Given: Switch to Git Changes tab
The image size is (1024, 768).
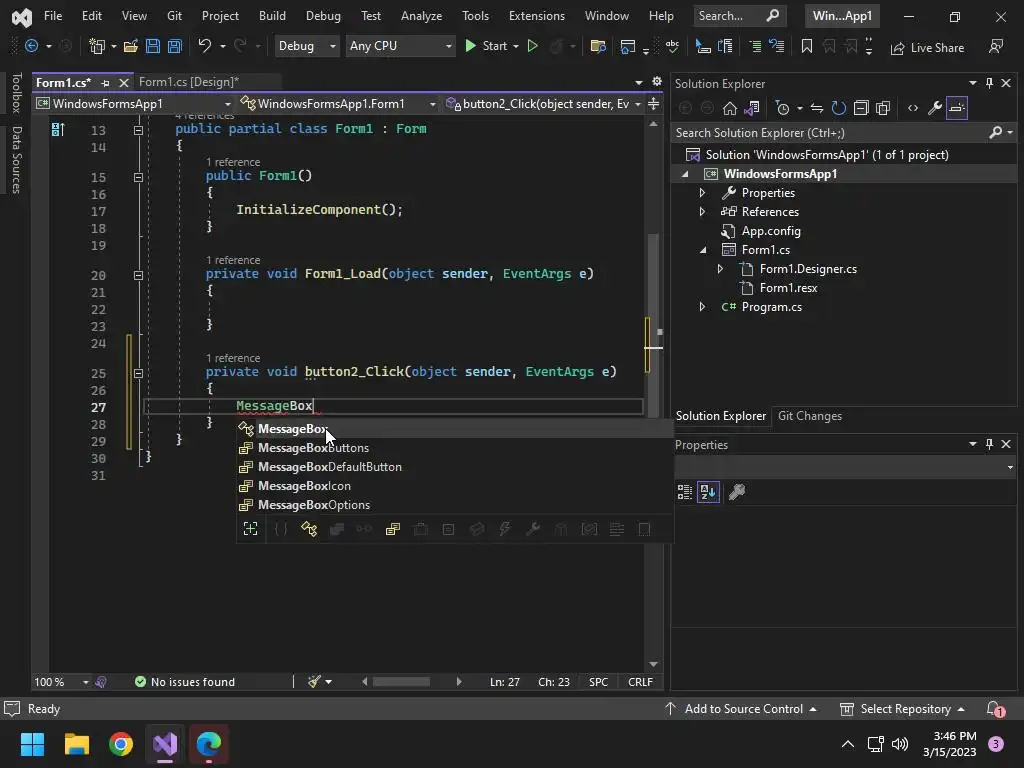Looking at the screenshot, I should [810, 416].
